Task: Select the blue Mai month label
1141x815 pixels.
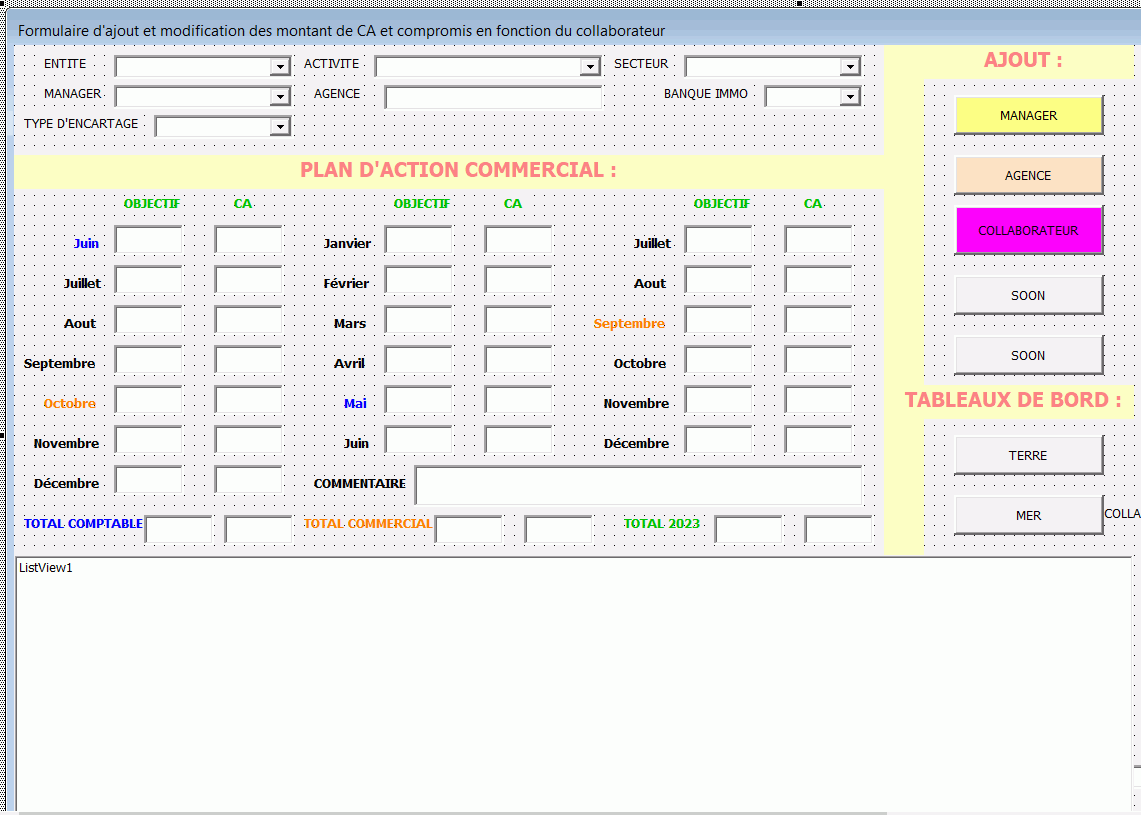Action: pos(355,403)
